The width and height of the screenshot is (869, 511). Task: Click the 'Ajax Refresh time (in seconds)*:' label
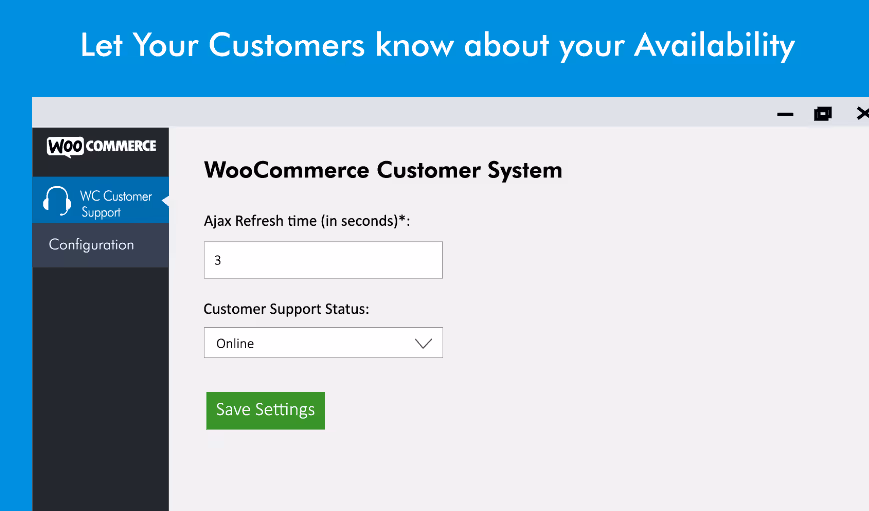click(x=307, y=221)
